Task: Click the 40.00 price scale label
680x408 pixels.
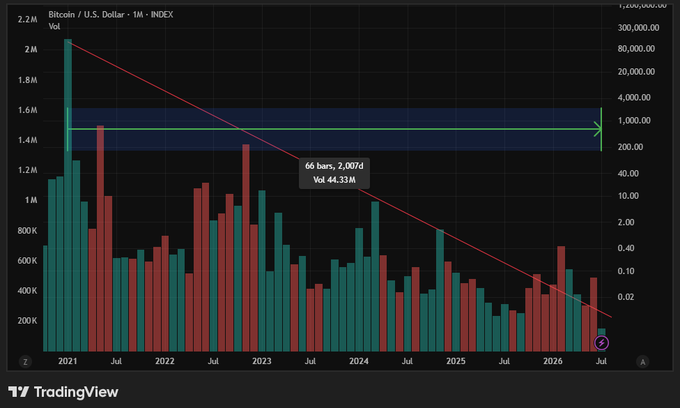Action: pyautogui.click(x=628, y=173)
